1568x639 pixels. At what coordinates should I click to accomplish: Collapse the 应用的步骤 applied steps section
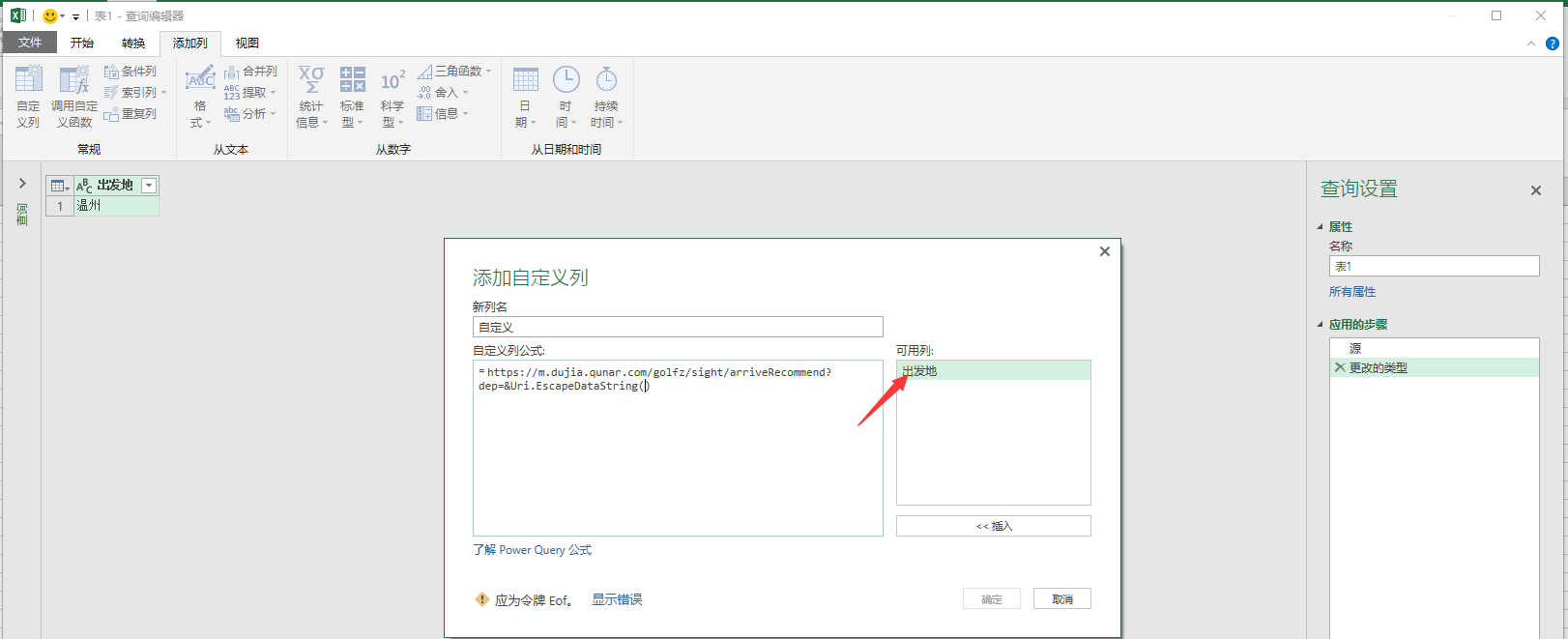1321,325
